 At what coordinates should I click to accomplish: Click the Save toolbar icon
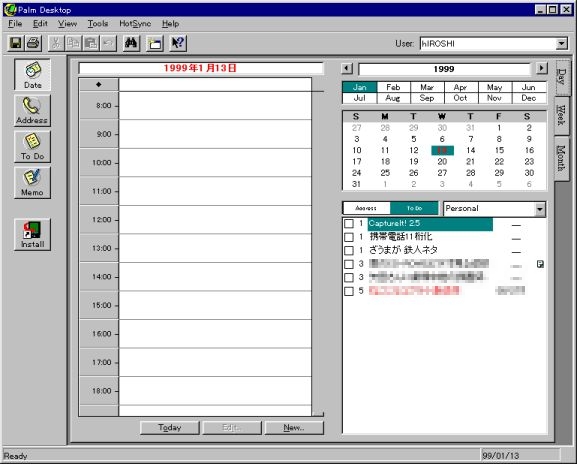(x=15, y=43)
